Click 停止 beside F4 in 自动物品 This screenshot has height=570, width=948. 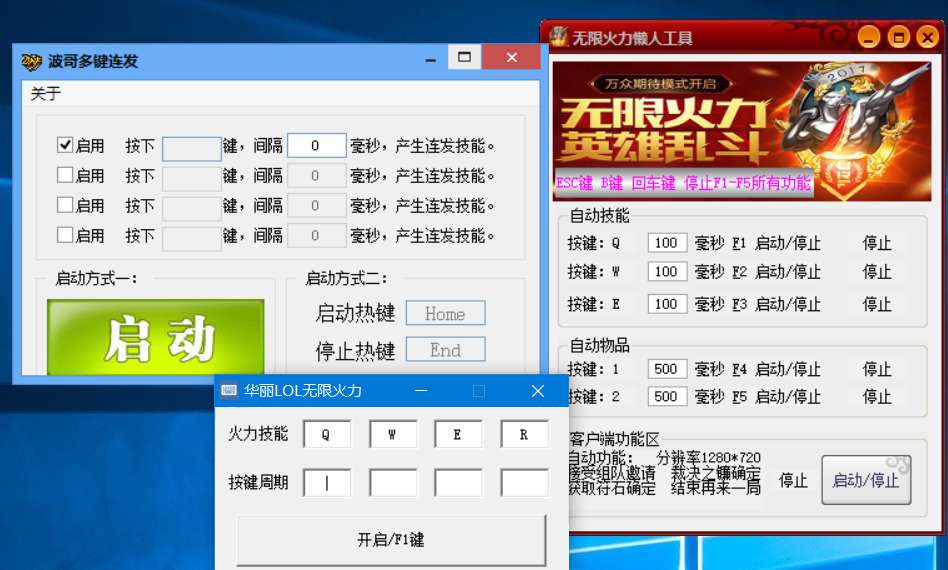[x=877, y=369]
